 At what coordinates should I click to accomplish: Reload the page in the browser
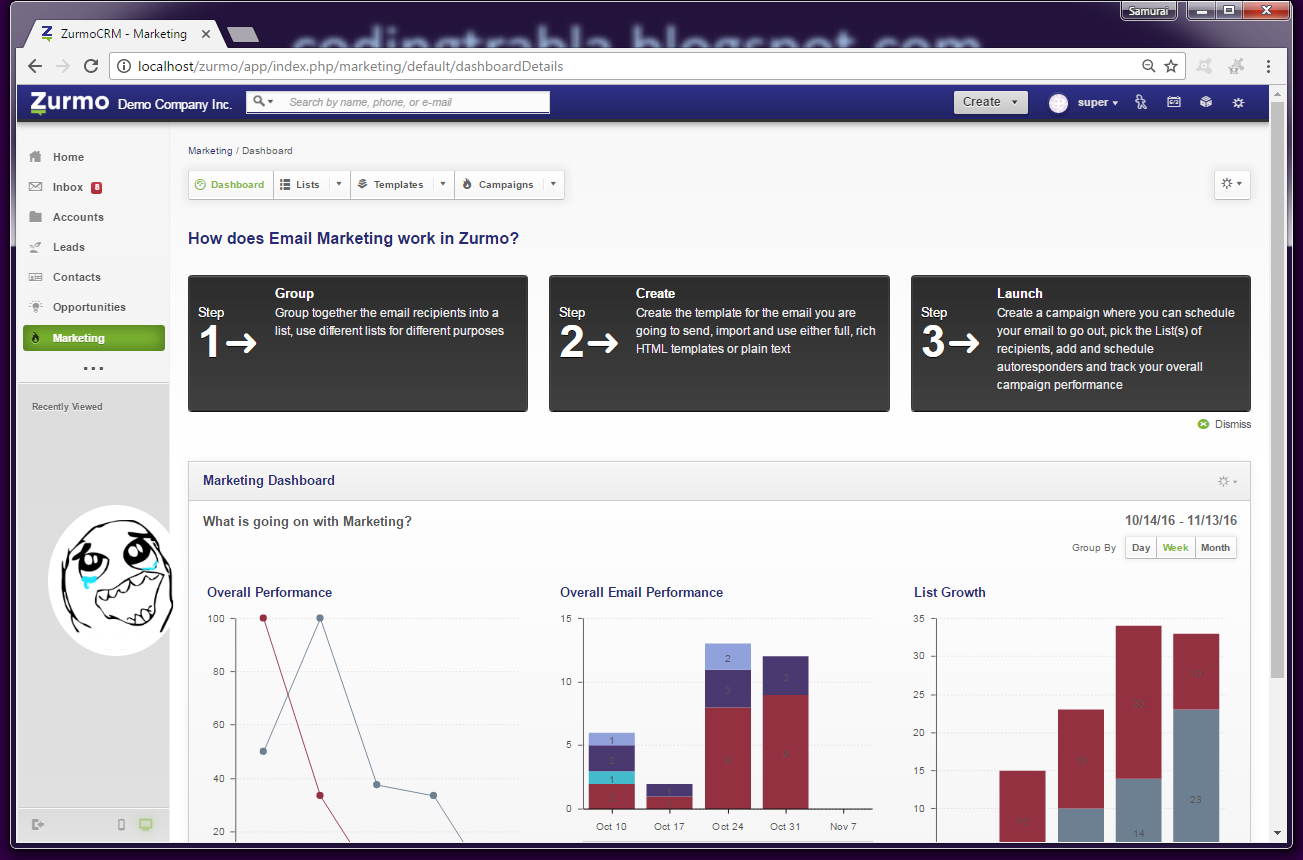91,67
